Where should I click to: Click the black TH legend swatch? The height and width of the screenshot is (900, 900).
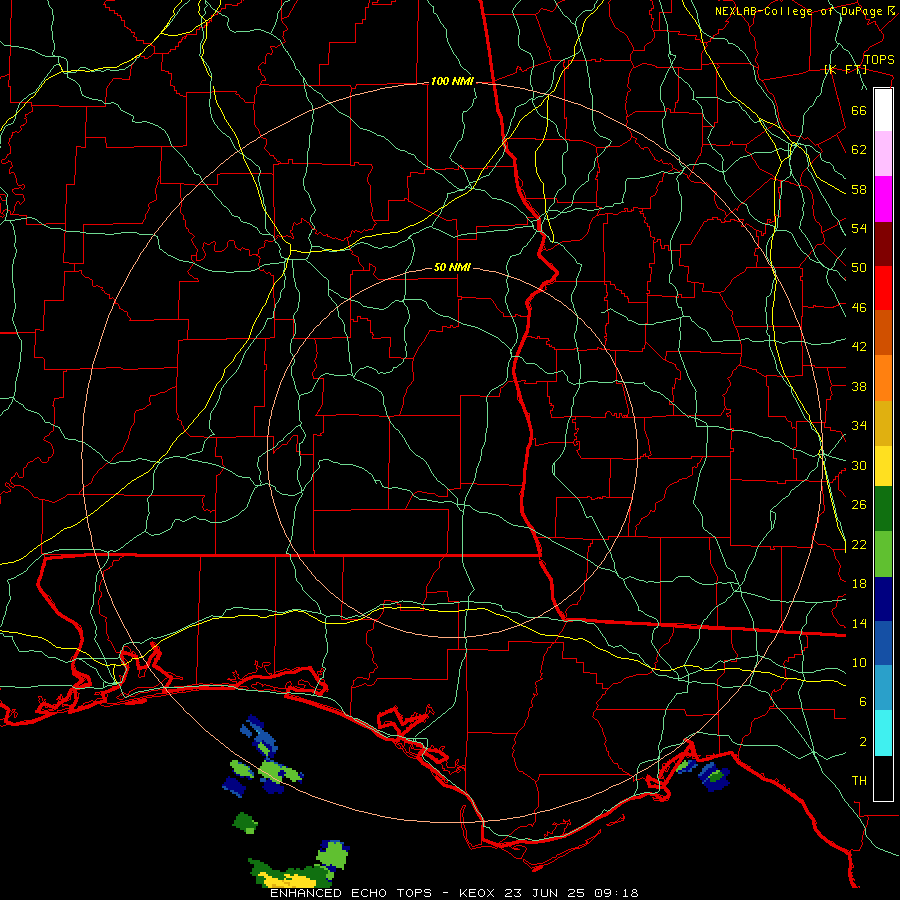click(883, 778)
